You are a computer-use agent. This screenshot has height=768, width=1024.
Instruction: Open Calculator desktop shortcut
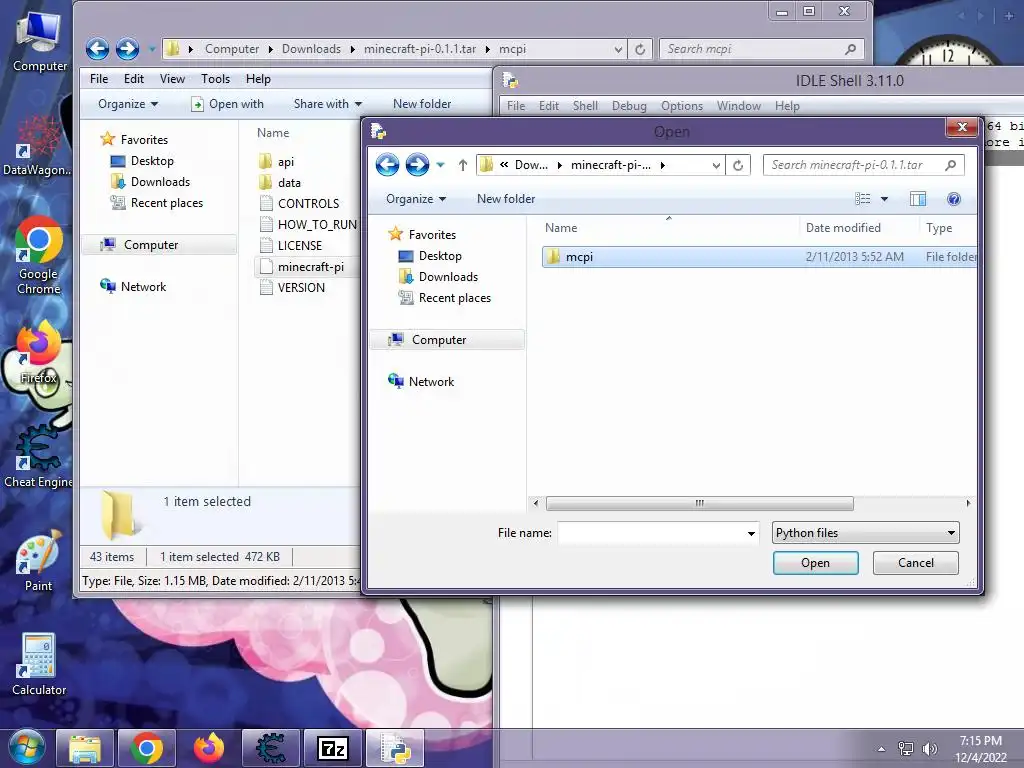pos(39,664)
